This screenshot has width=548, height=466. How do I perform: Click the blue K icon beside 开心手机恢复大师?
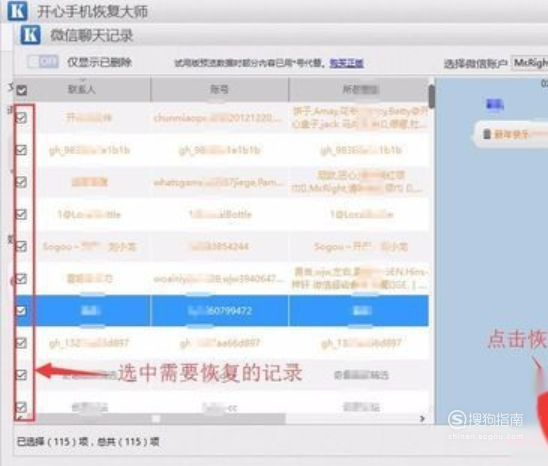(17, 11)
